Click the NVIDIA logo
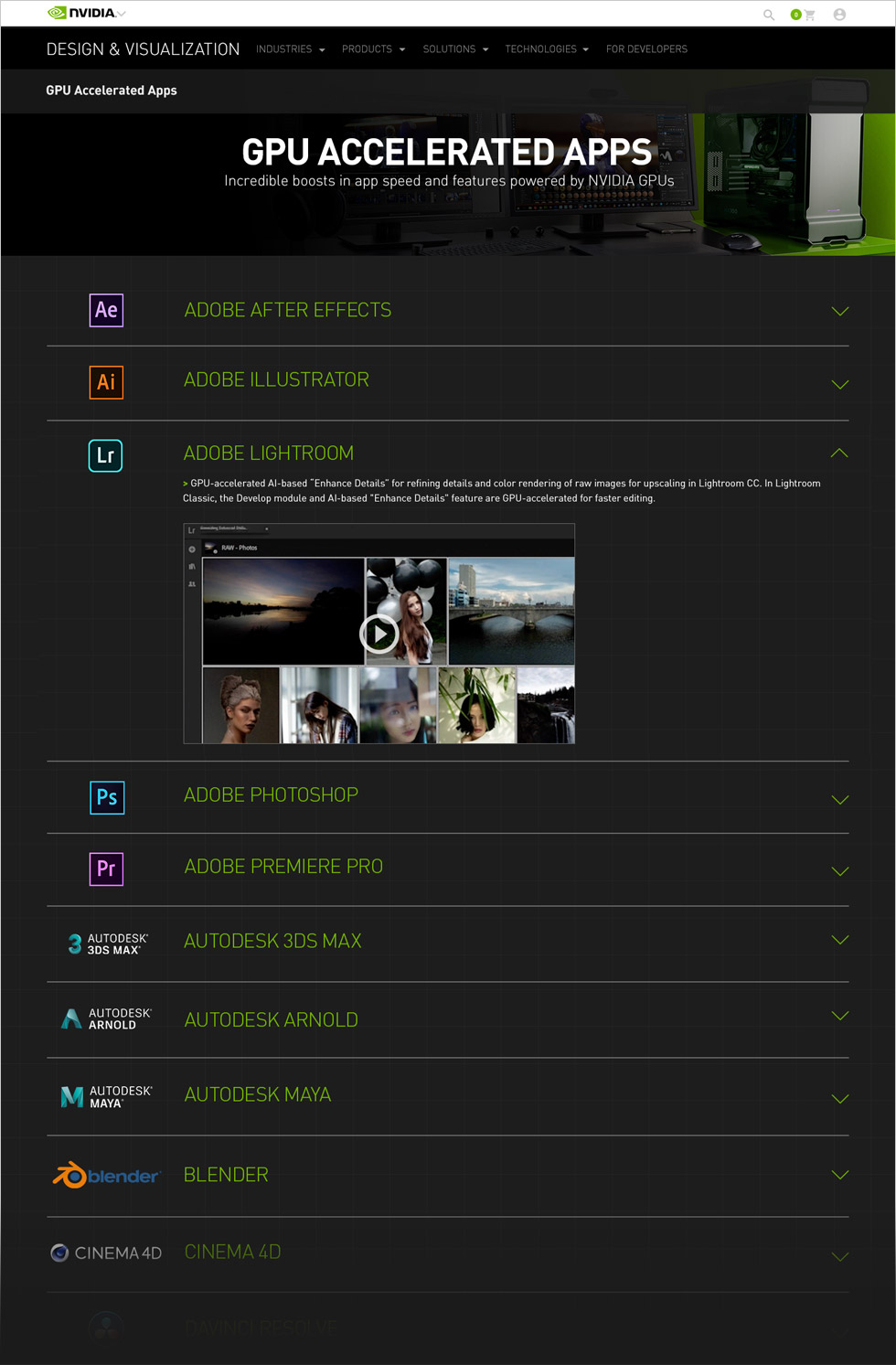The width and height of the screenshot is (896, 1365). point(82,13)
